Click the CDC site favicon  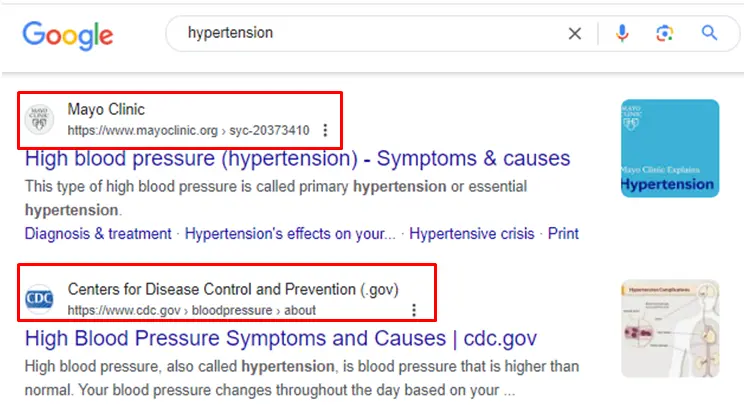(x=40, y=298)
